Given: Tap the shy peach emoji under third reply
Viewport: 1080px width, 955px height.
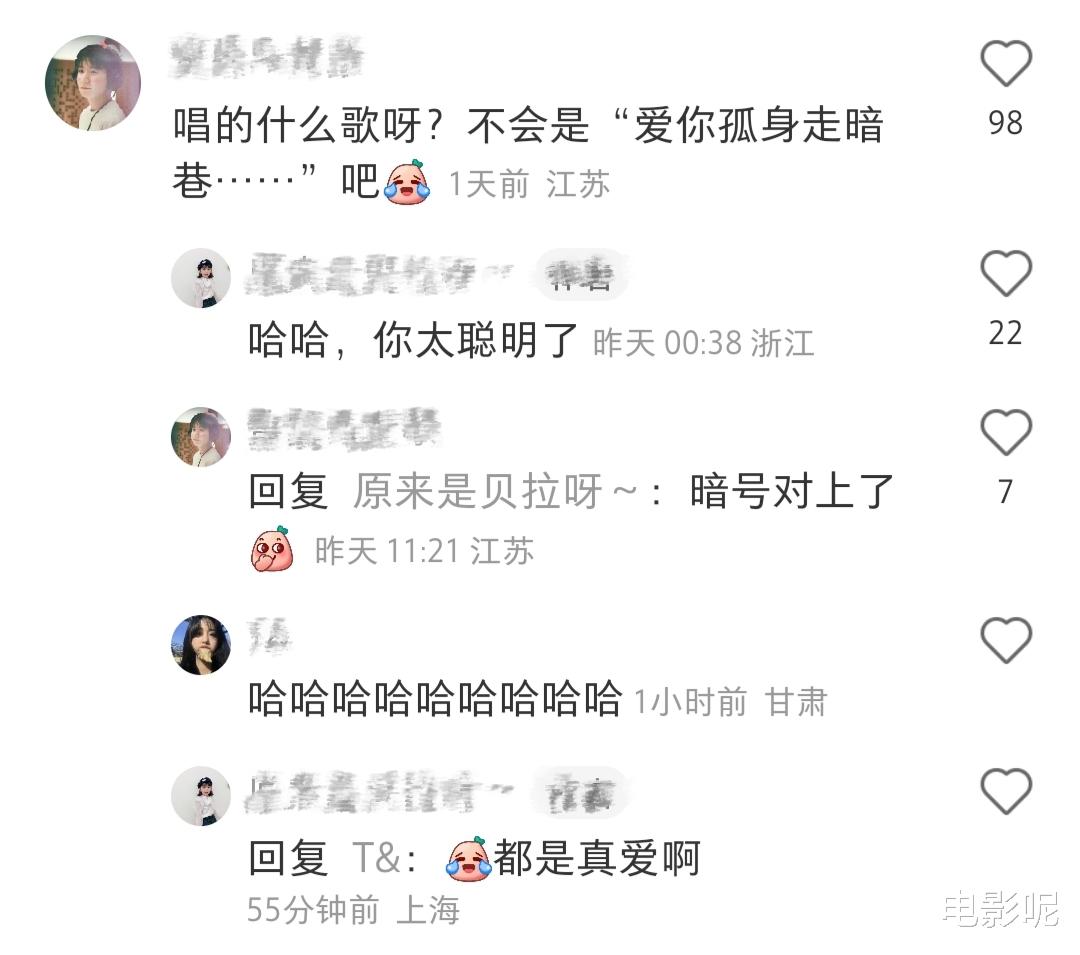Looking at the screenshot, I should (x=273, y=549).
